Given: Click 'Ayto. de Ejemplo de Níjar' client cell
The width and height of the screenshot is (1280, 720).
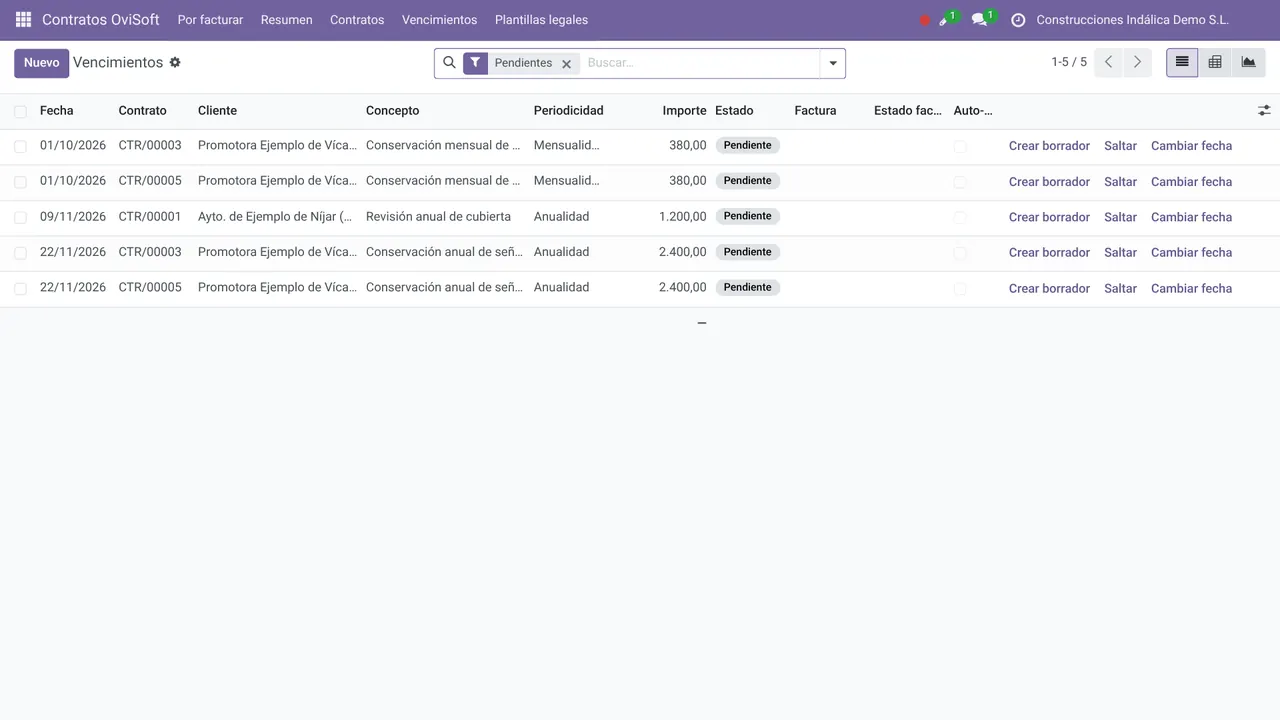Looking at the screenshot, I should pyautogui.click(x=275, y=216).
